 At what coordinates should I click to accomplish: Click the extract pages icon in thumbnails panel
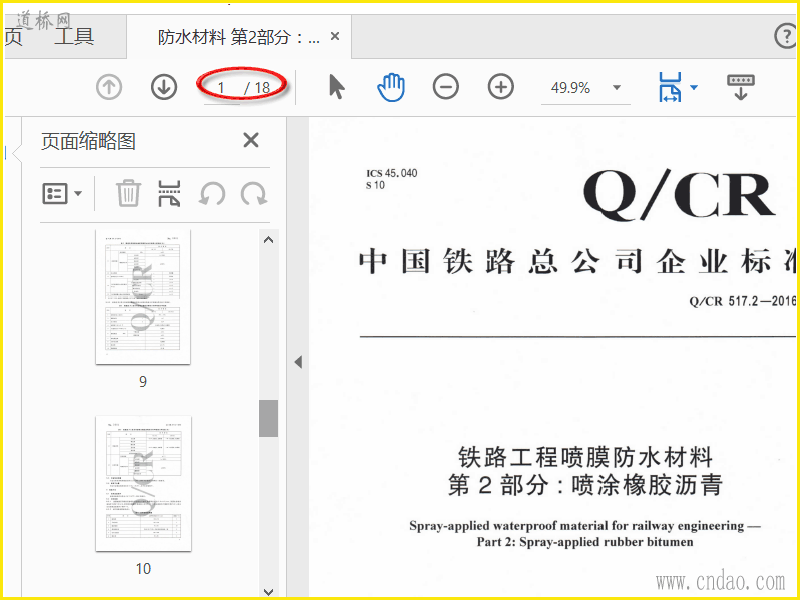(170, 193)
